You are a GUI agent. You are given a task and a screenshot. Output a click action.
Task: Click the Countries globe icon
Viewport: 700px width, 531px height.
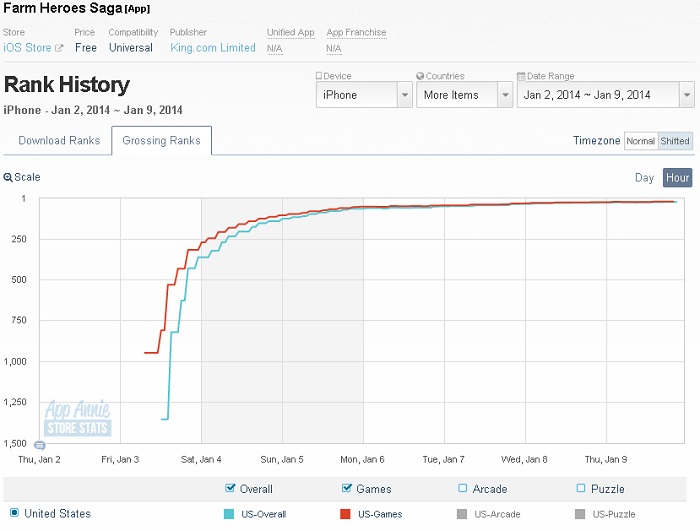point(420,76)
